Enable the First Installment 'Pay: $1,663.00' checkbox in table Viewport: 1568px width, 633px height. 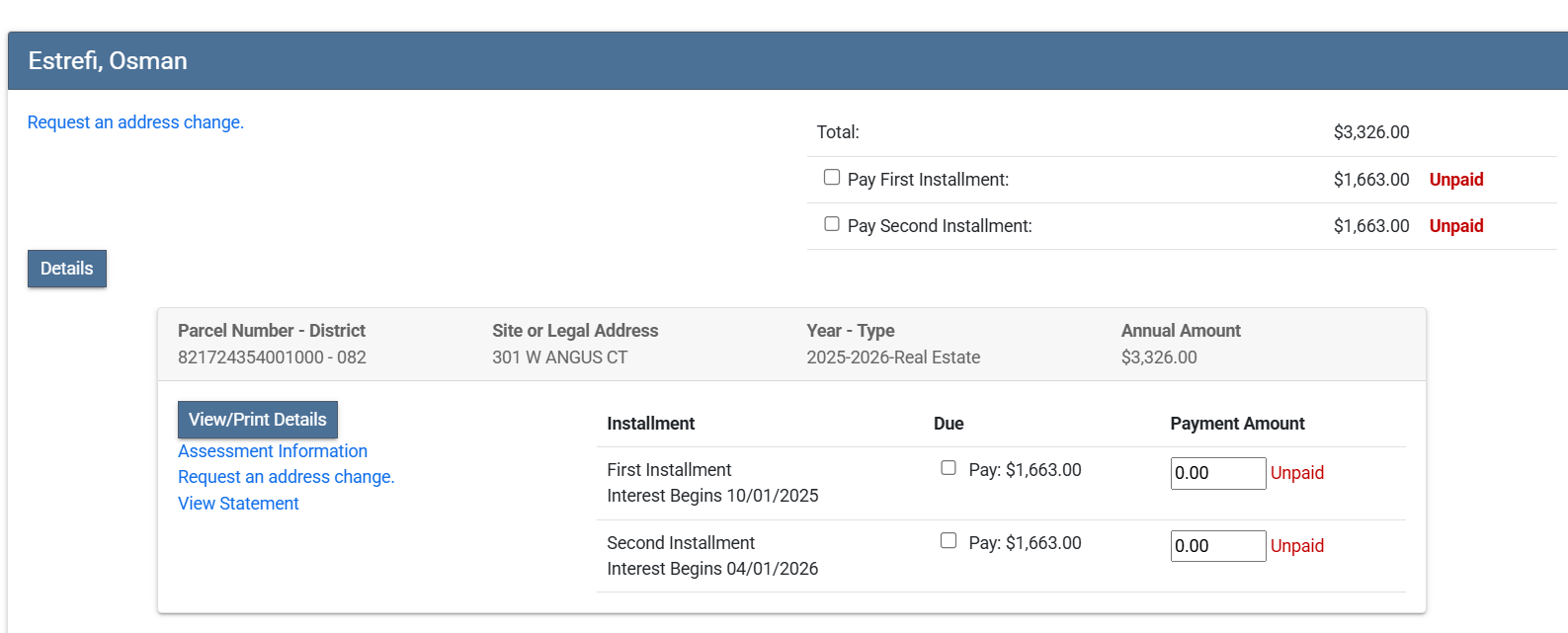[x=949, y=468]
